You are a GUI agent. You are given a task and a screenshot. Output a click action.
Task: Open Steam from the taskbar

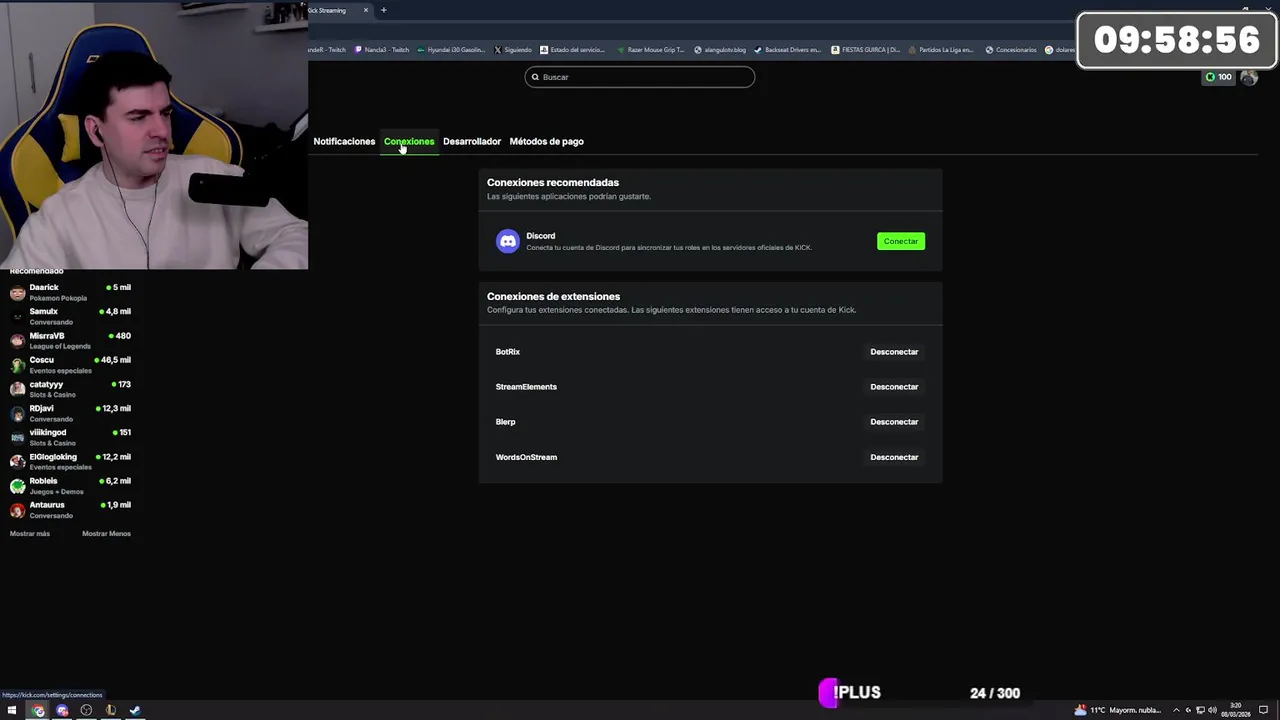(x=135, y=711)
